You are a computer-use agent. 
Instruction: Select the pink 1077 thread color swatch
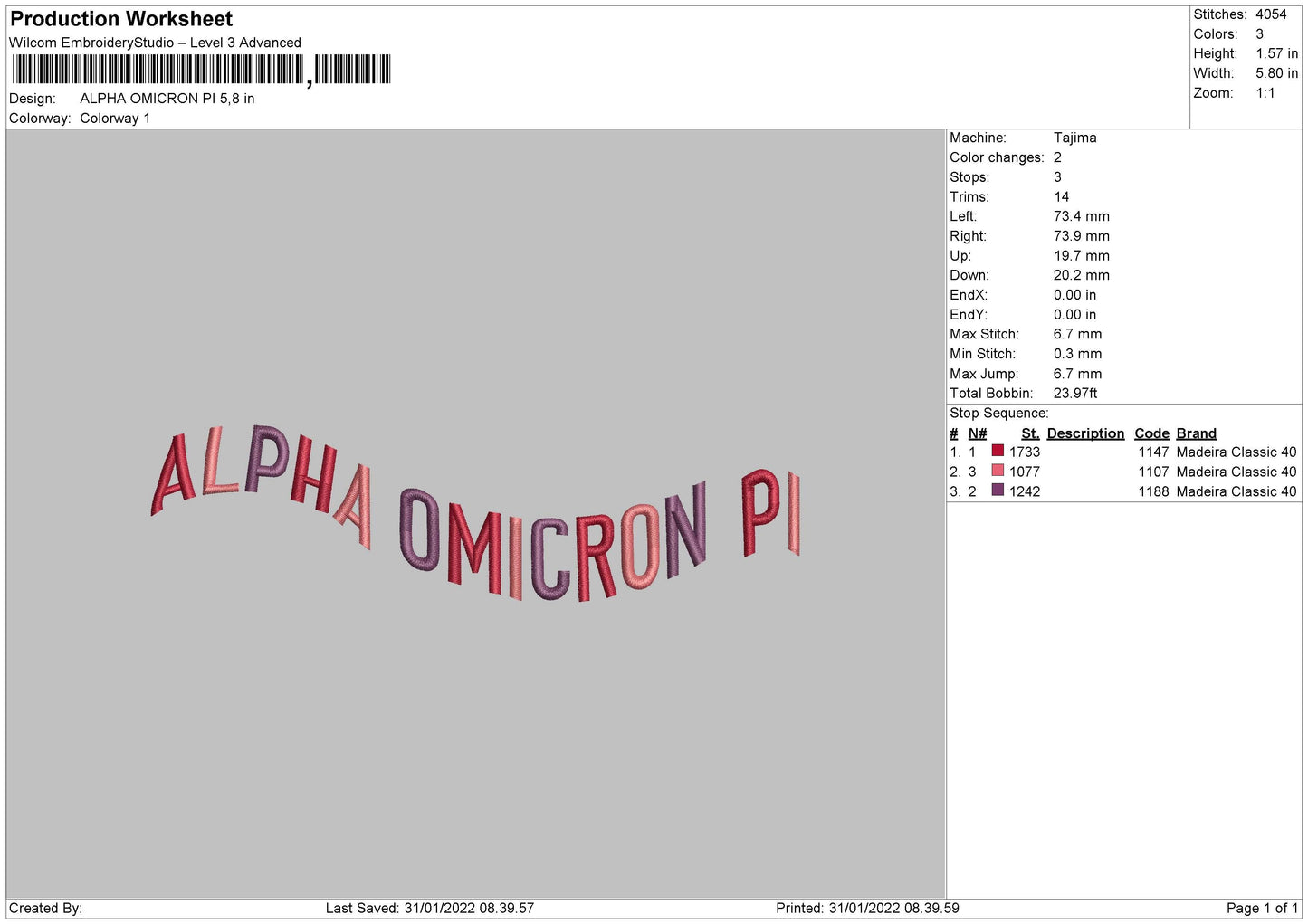coord(998,471)
